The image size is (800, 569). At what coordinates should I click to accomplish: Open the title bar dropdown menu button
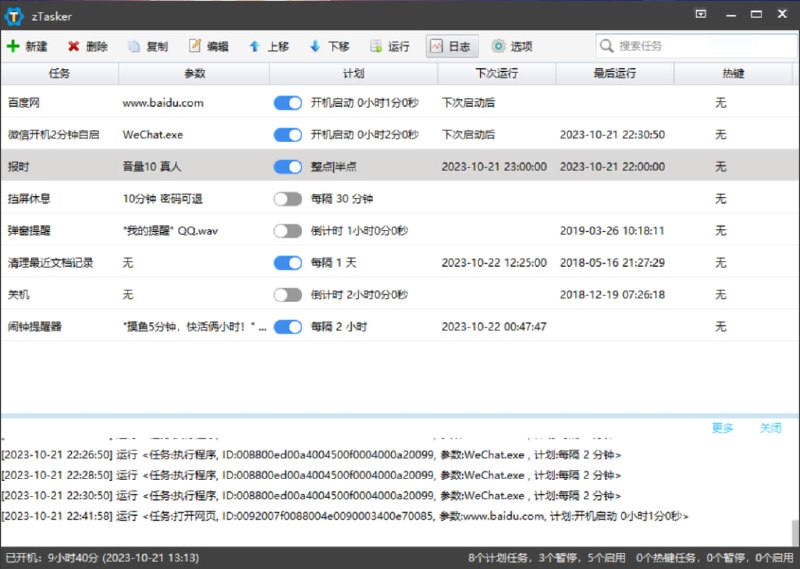701,14
